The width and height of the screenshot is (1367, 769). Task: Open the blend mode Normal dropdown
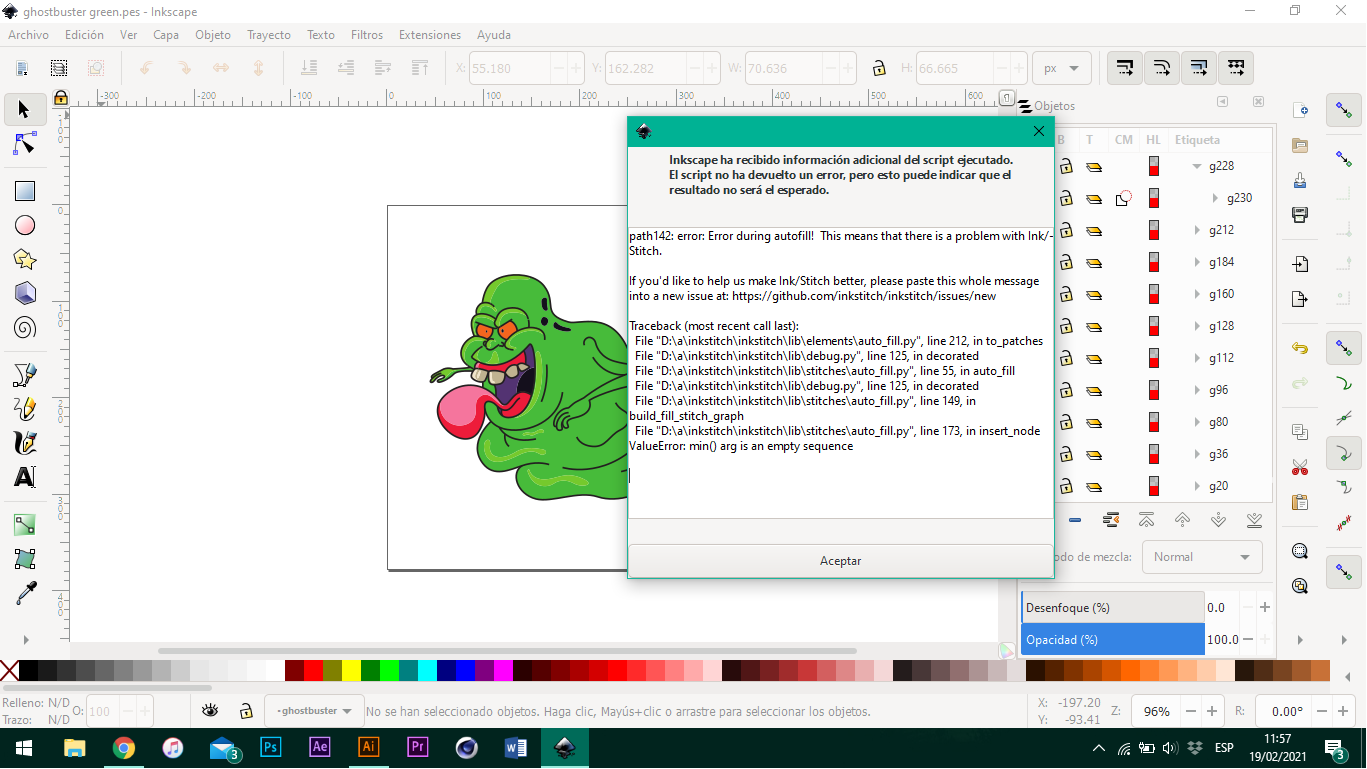coord(1202,557)
